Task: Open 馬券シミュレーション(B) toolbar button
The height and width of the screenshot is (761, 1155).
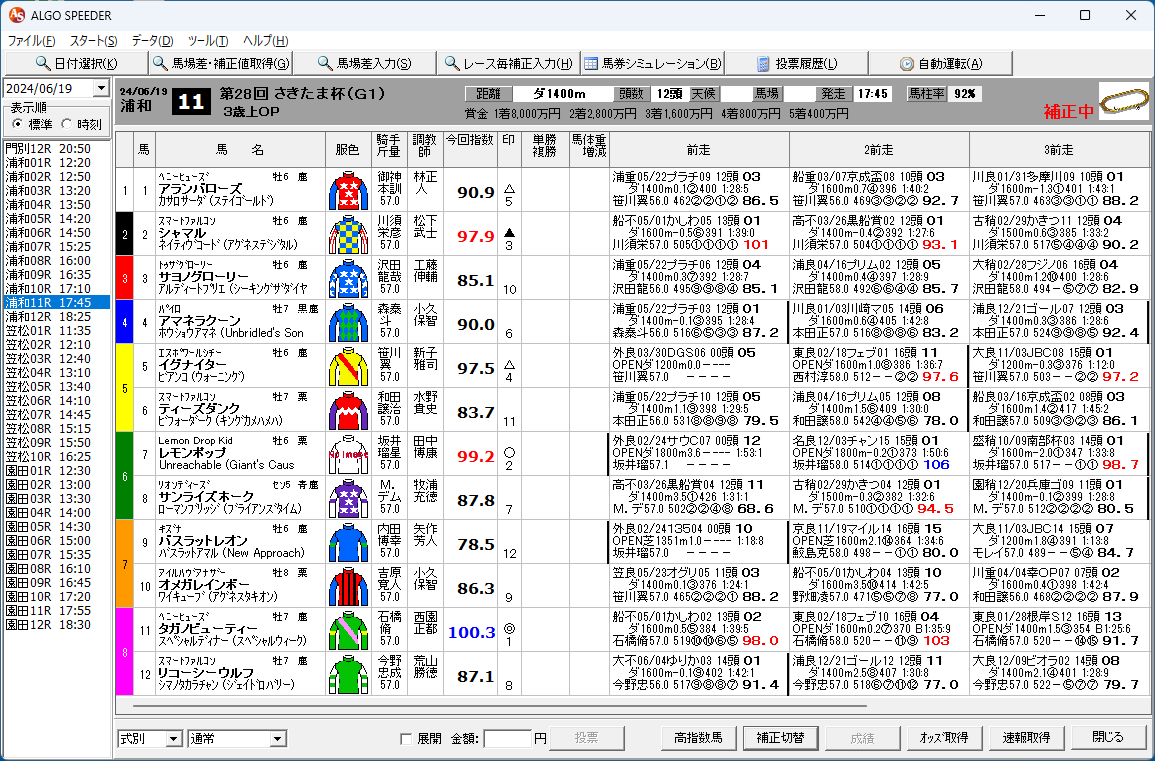Action: coord(653,63)
